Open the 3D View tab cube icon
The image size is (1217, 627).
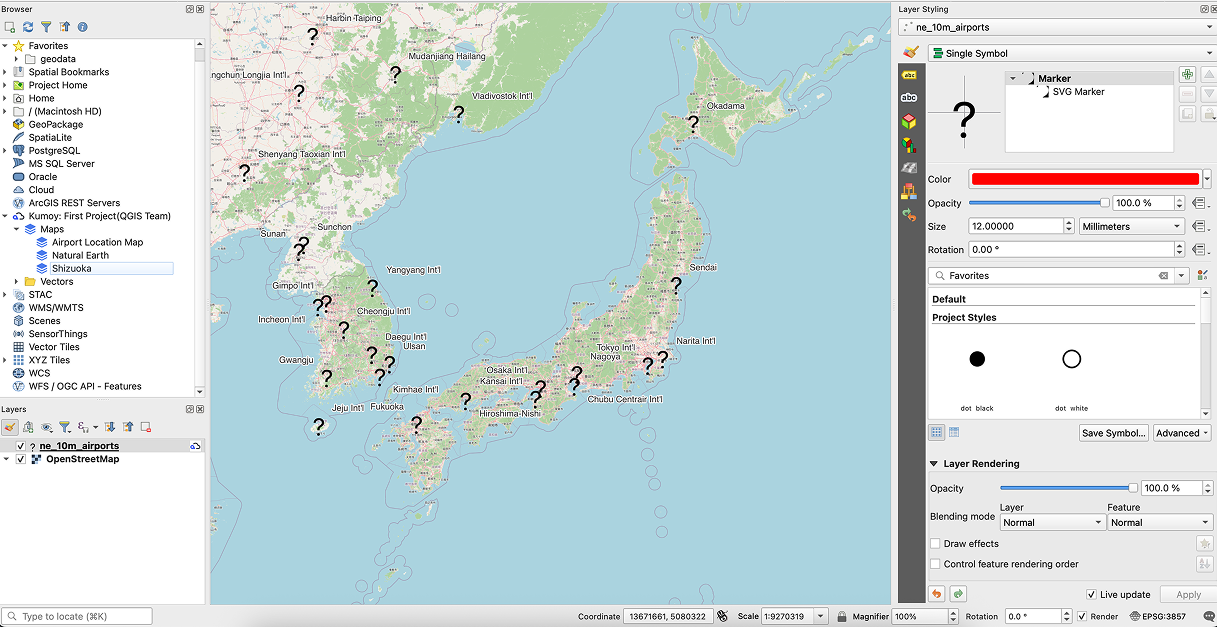click(x=909, y=122)
